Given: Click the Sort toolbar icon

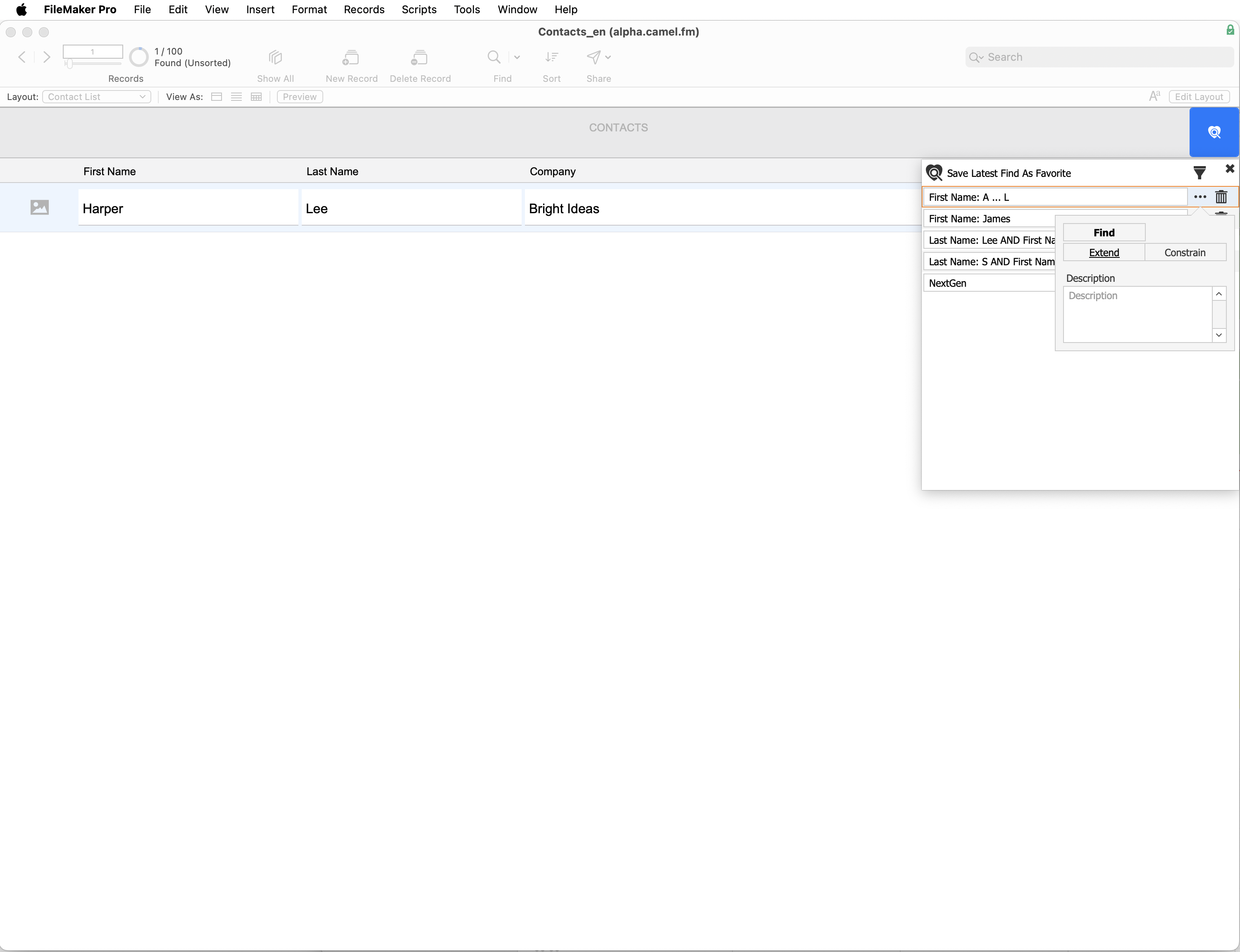Looking at the screenshot, I should click(x=551, y=57).
